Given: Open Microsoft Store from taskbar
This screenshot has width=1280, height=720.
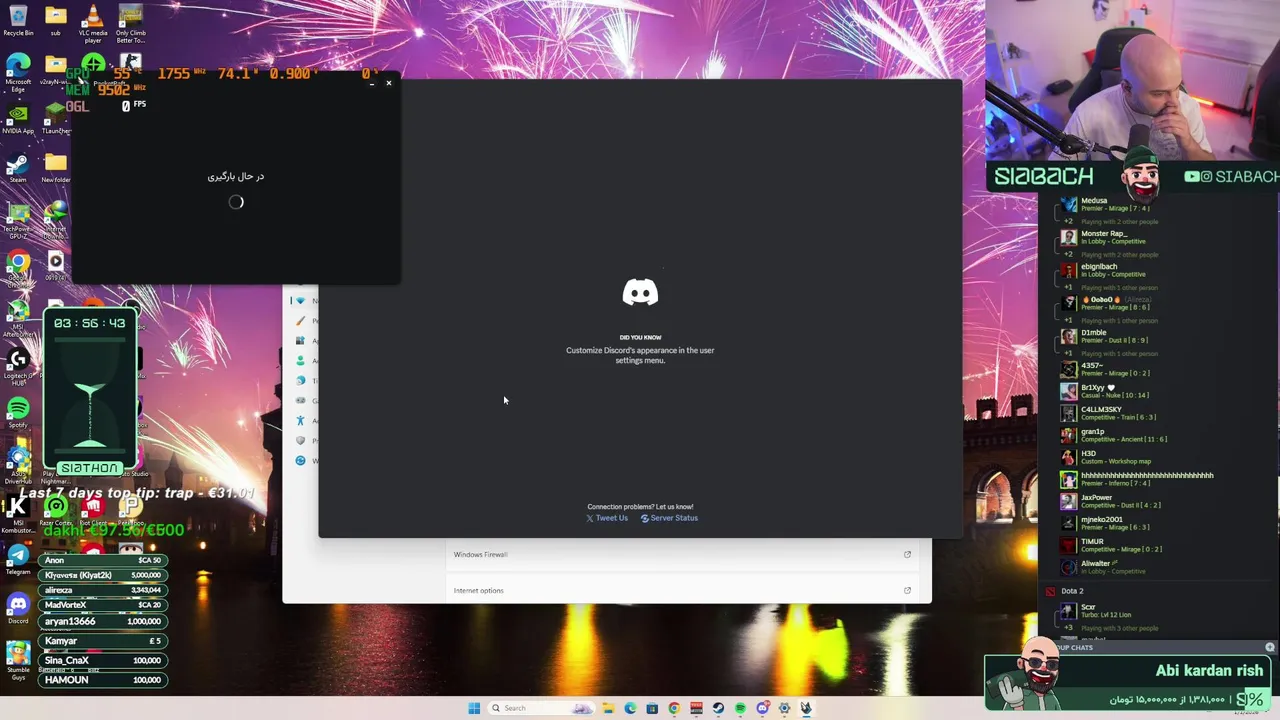Looking at the screenshot, I should (x=652, y=708).
